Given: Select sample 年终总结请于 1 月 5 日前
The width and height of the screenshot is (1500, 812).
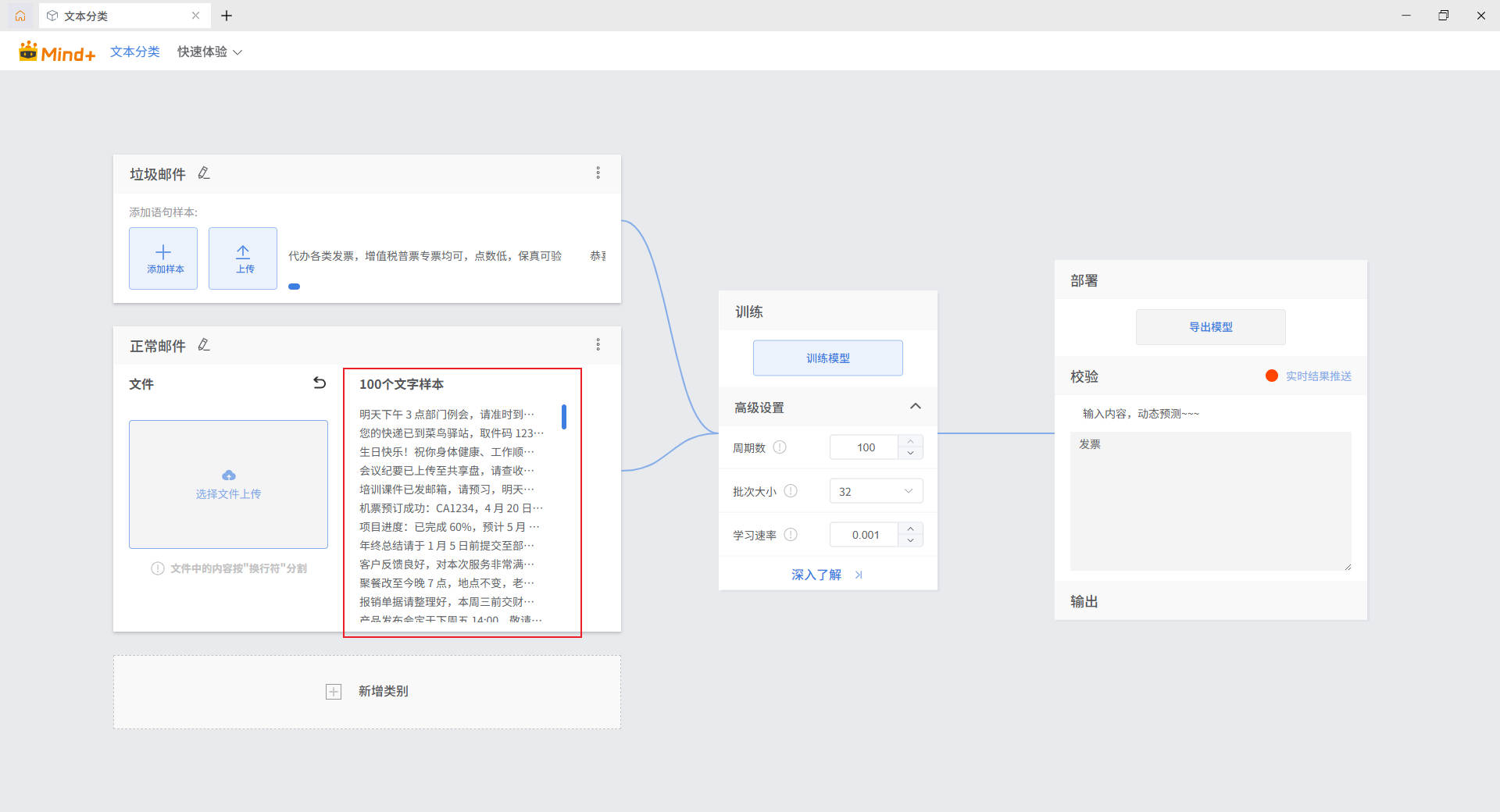Looking at the screenshot, I should [x=447, y=546].
